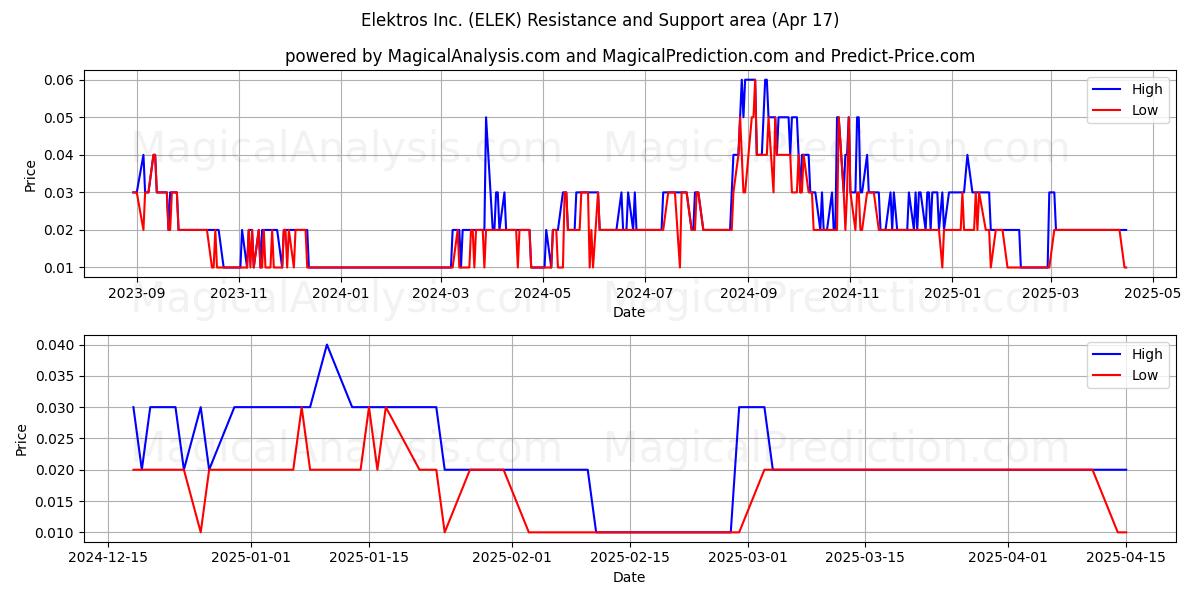The image size is (1200, 600).
Task: Click the '2024-05' x-axis tick label
Action: (543, 293)
